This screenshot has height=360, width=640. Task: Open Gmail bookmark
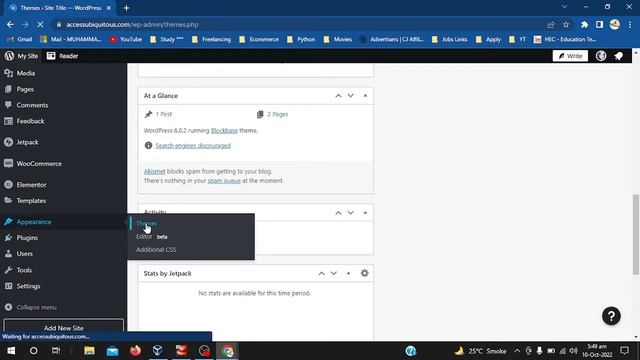(20, 39)
